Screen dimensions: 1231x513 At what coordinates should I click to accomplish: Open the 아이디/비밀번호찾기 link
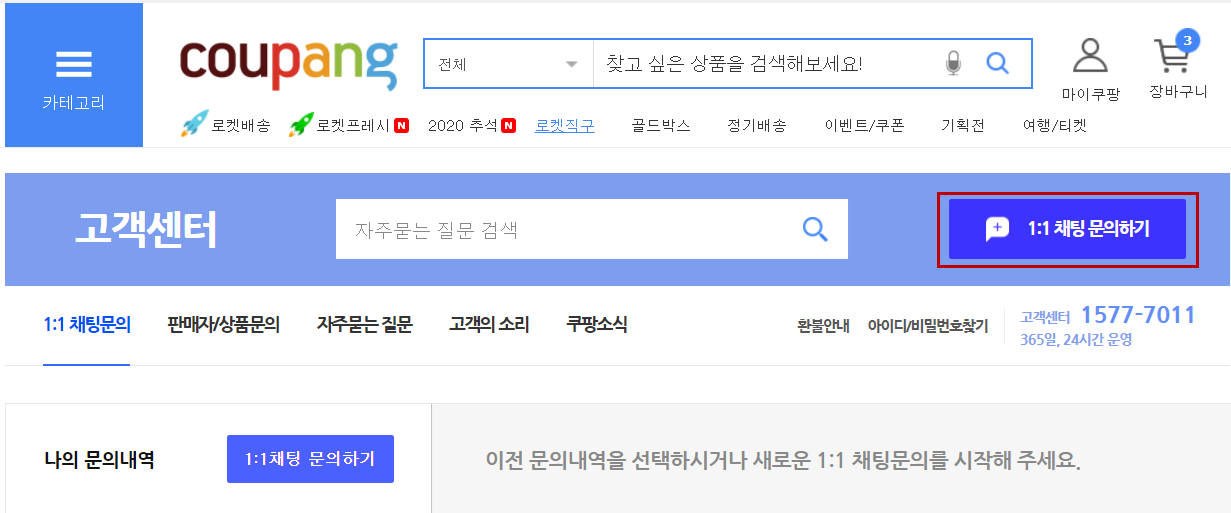click(928, 326)
